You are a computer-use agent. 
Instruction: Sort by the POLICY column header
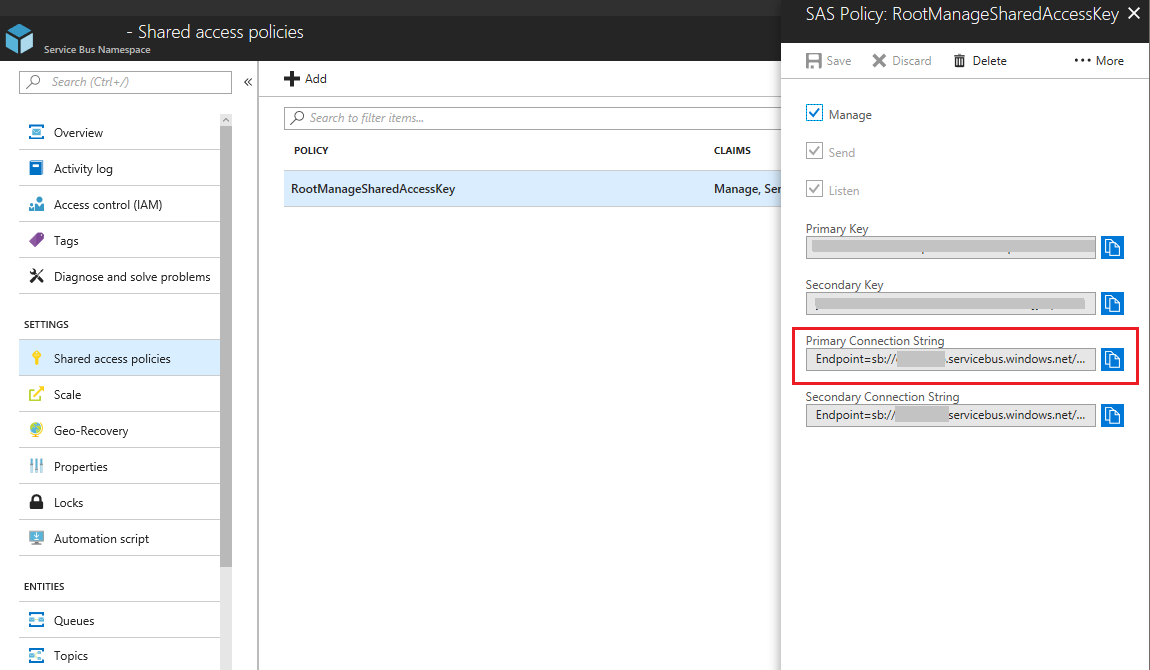311,150
